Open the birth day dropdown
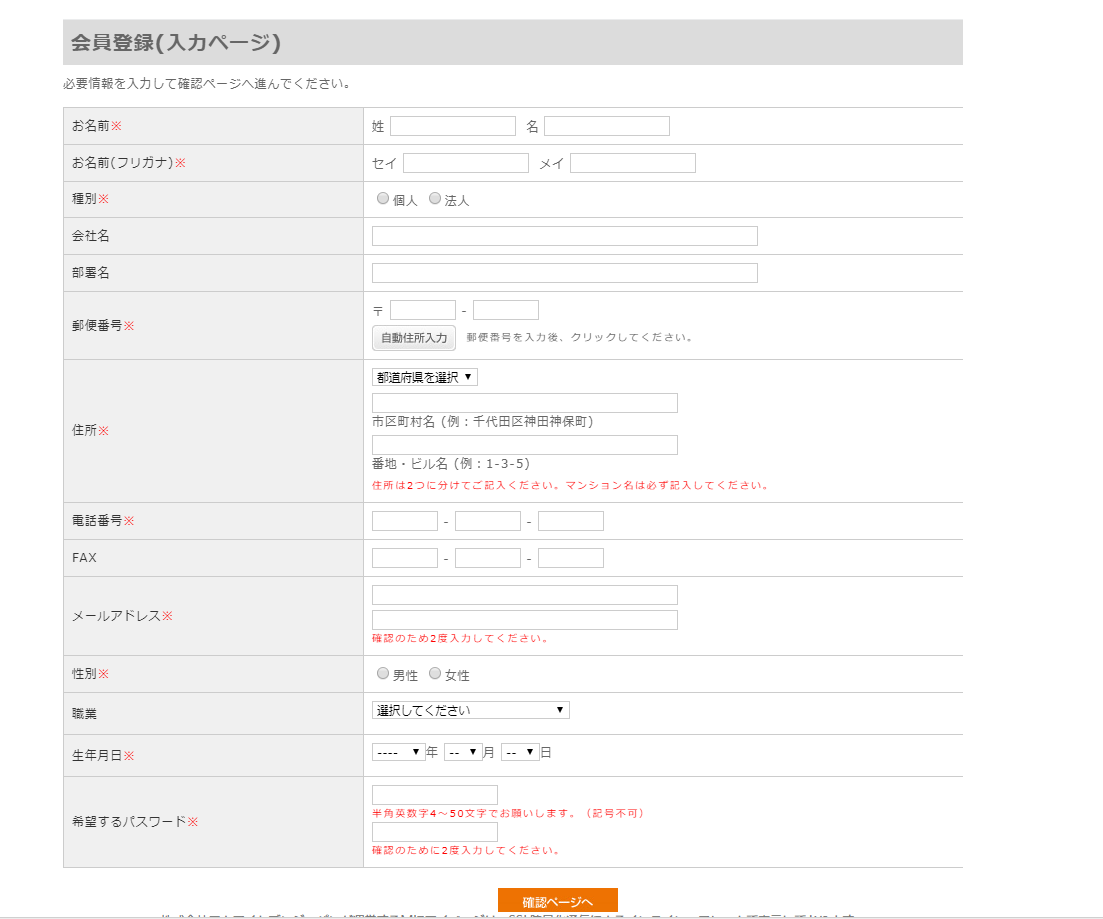Screen dimensions: 1103x919 (520, 752)
